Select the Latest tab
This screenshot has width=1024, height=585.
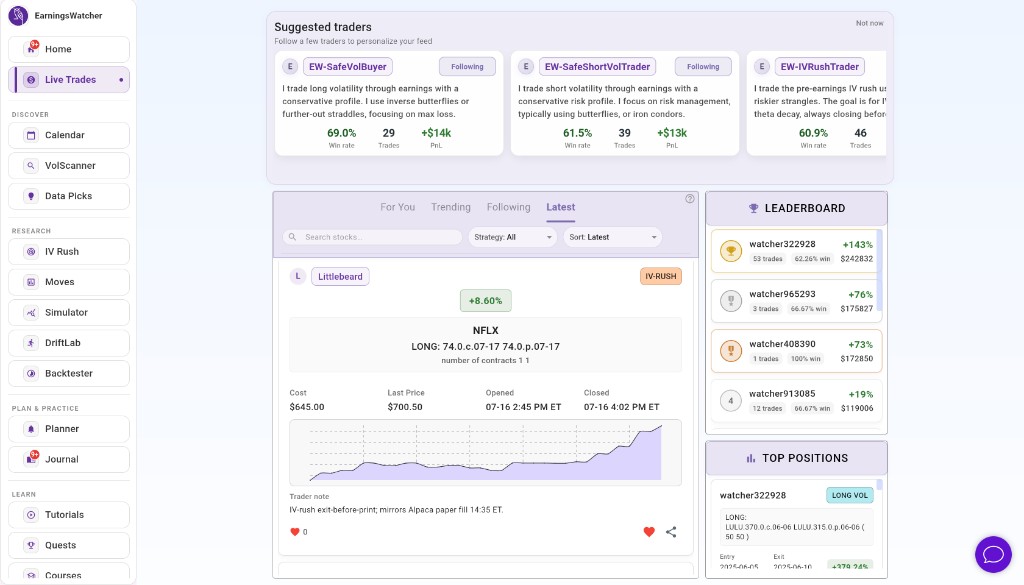[560, 207]
